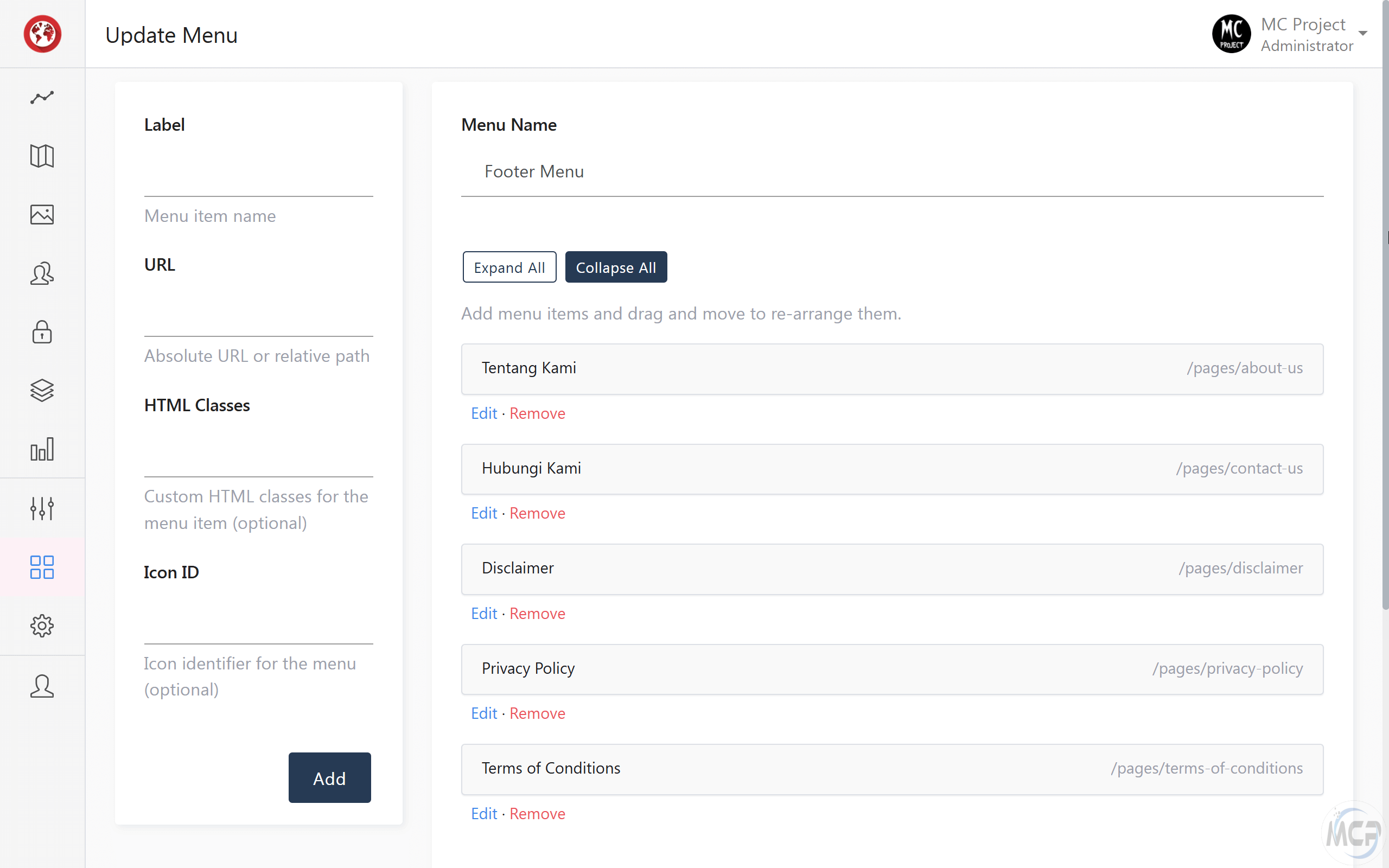Open the single user profile sidebar icon

click(x=42, y=686)
